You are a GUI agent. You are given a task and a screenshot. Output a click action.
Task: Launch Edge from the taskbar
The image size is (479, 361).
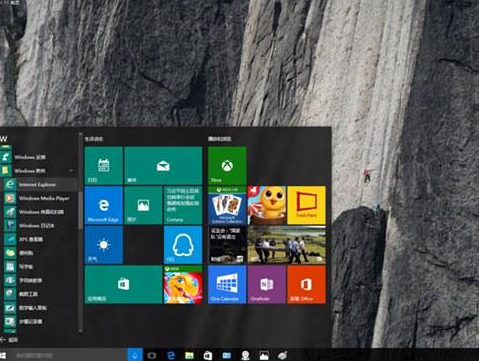171,355
